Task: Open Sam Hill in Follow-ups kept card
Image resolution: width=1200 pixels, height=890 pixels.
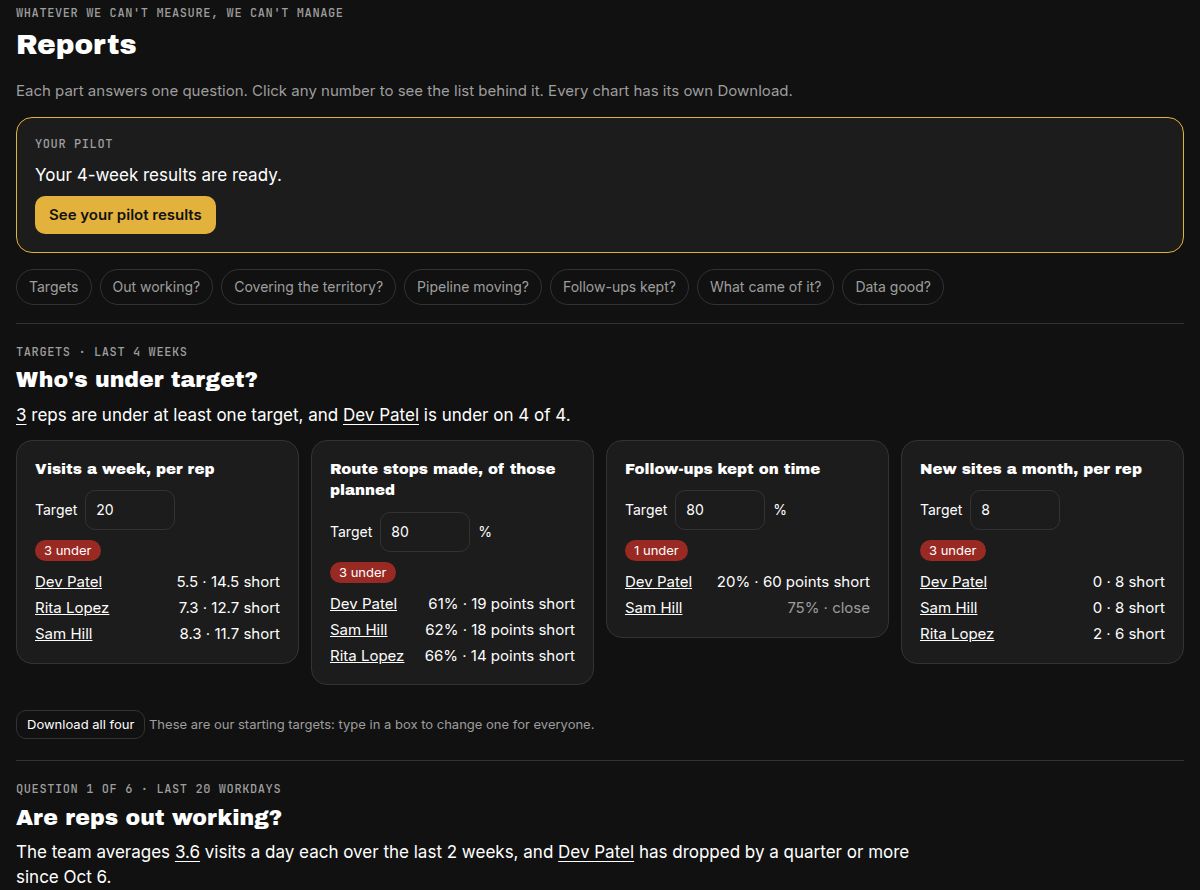Action: click(x=654, y=608)
